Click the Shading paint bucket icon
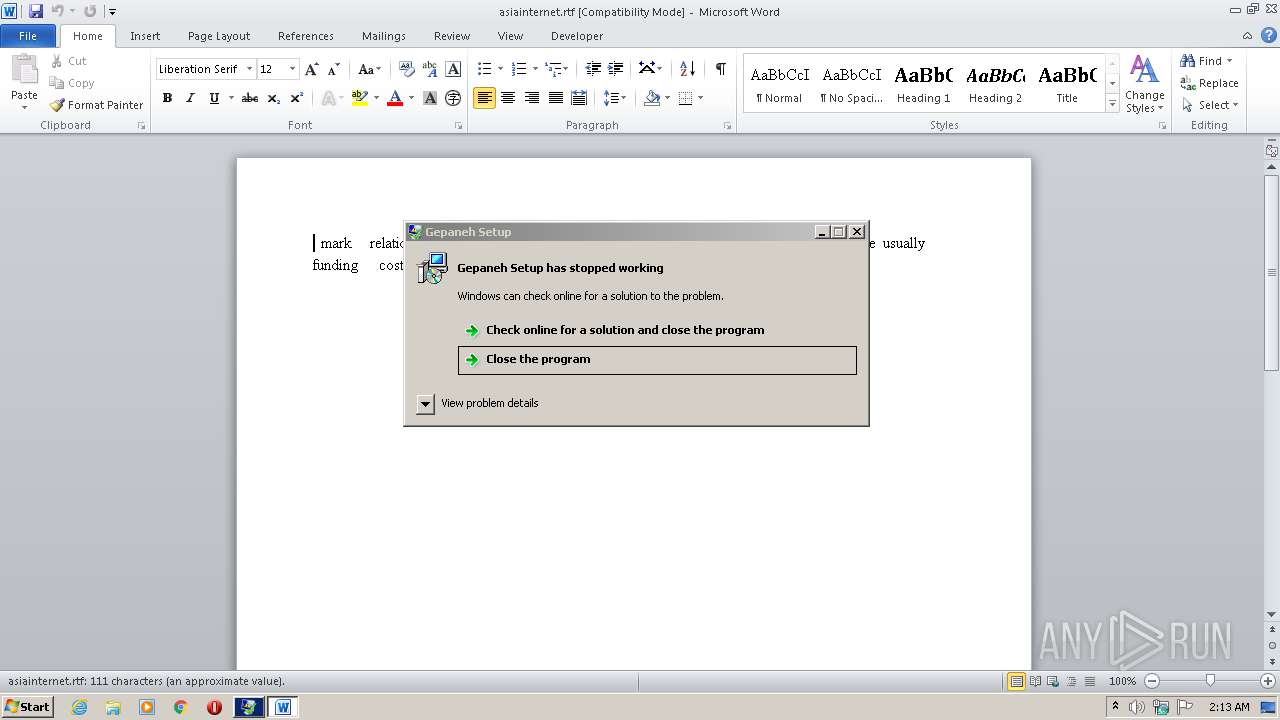This screenshot has width=1280, height=720. point(652,98)
